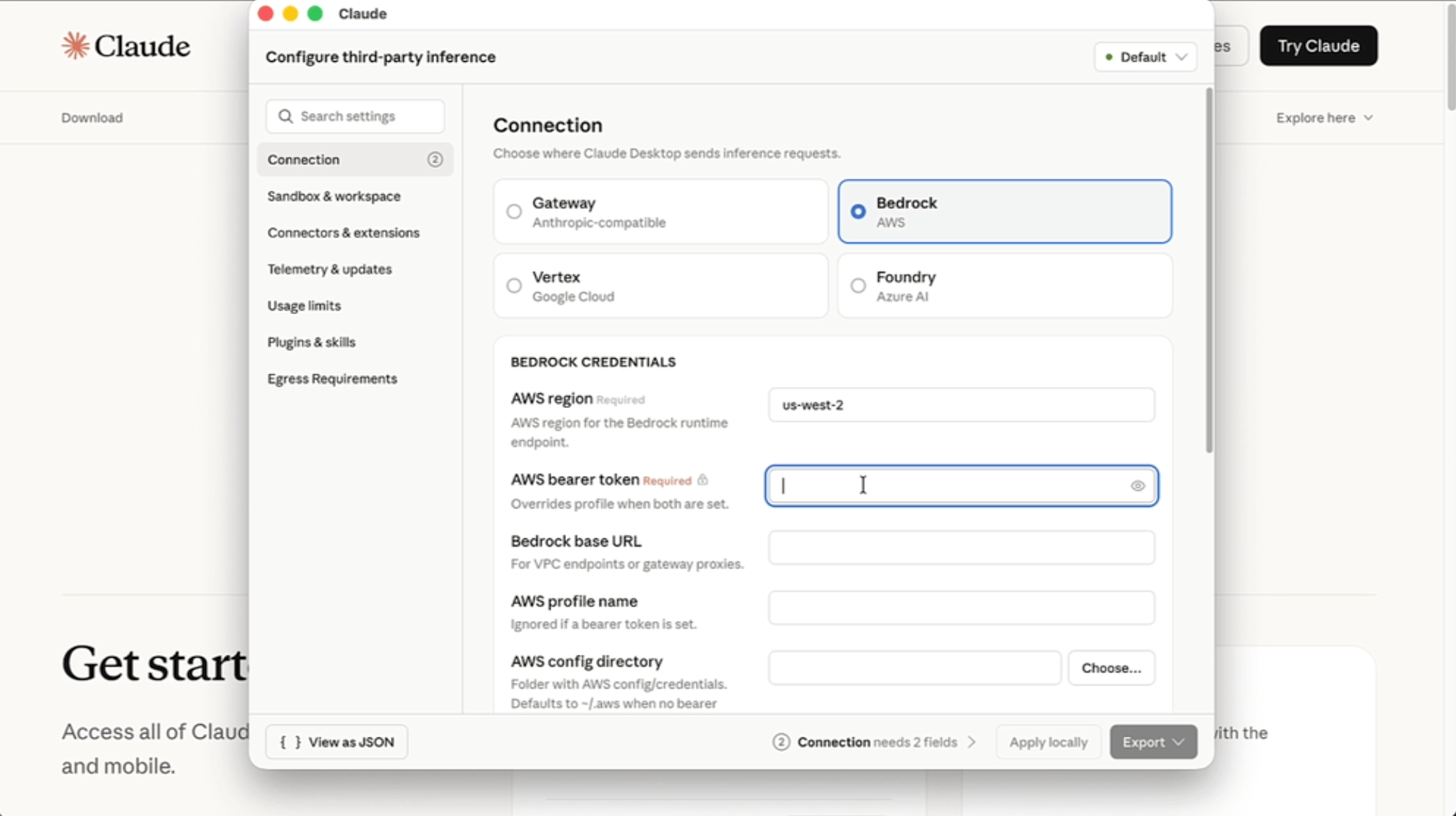Click the AWS region field with us-west-2
Image resolution: width=1456 pixels, height=816 pixels.
(961, 405)
